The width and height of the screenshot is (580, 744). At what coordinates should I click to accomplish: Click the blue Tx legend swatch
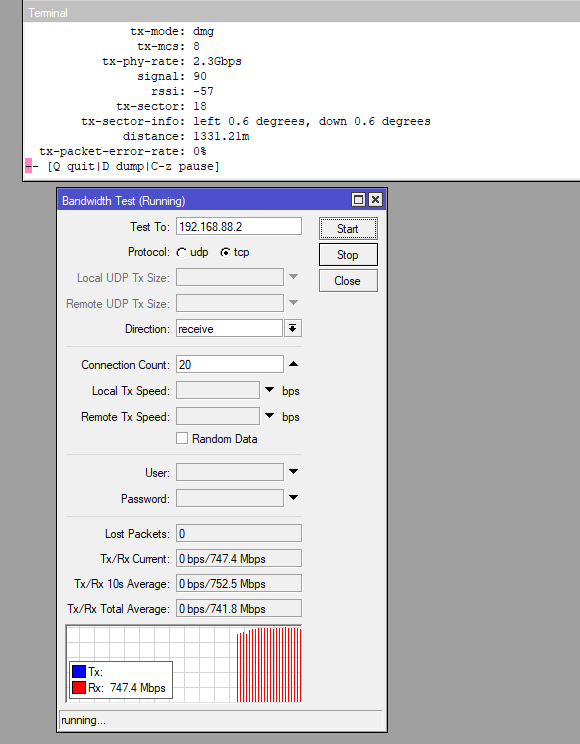point(79,671)
